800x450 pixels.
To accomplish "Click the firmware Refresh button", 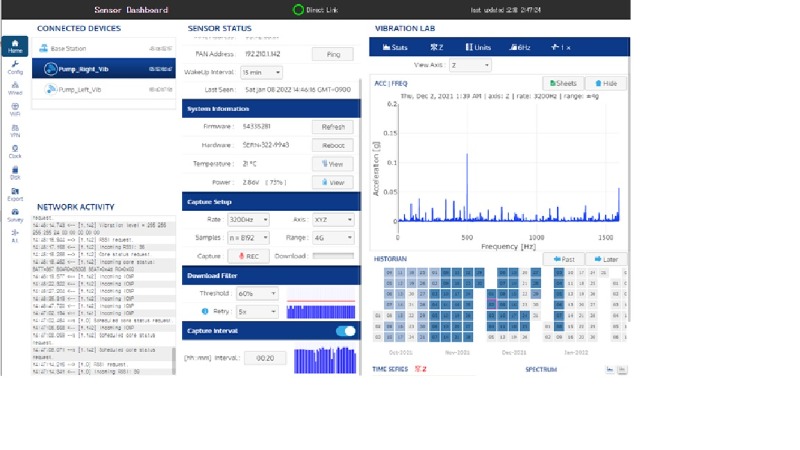I will click(333, 127).
